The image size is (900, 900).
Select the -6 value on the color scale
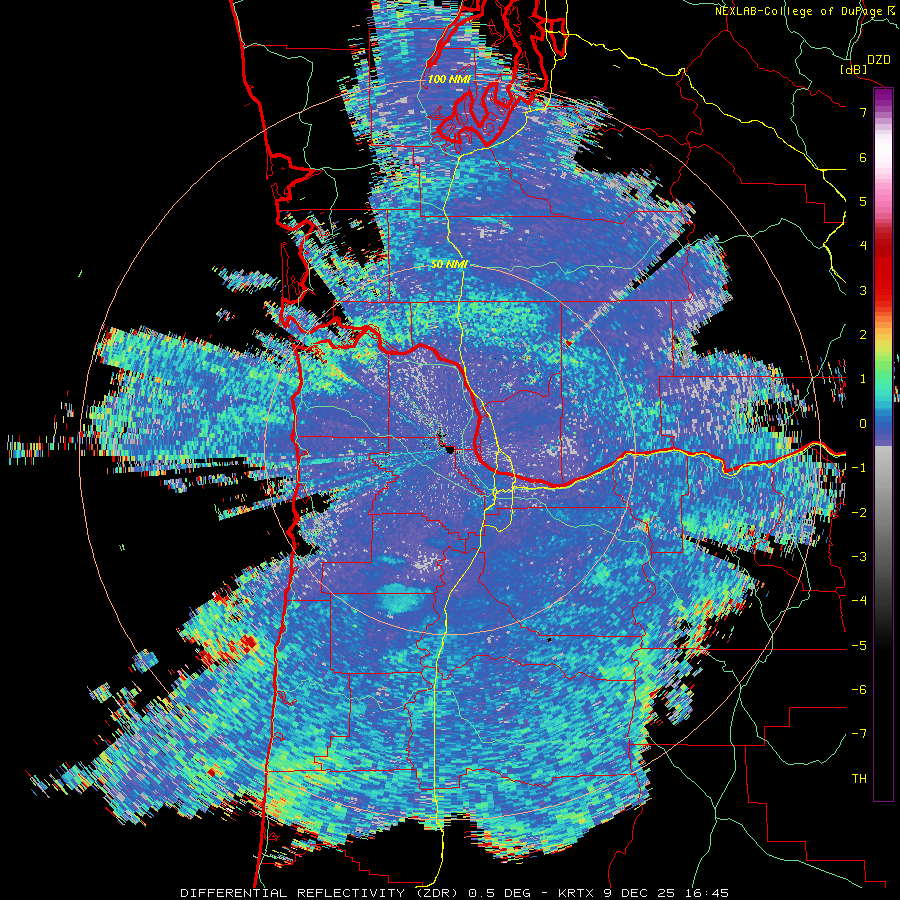pyautogui.click(x=859, y=690)
